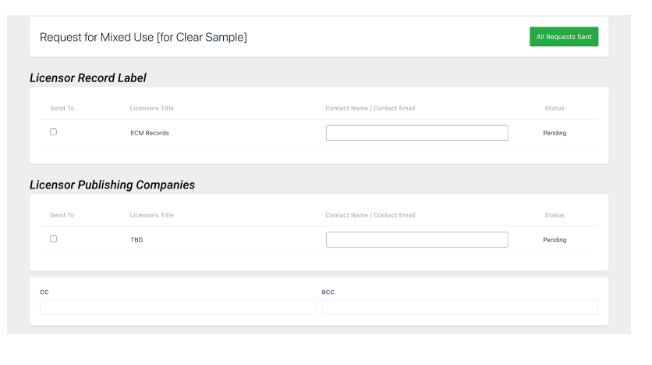Viewport: 652px width, 365px height.
Task: Click the Pending status for ECM Records
Action: 554,133
